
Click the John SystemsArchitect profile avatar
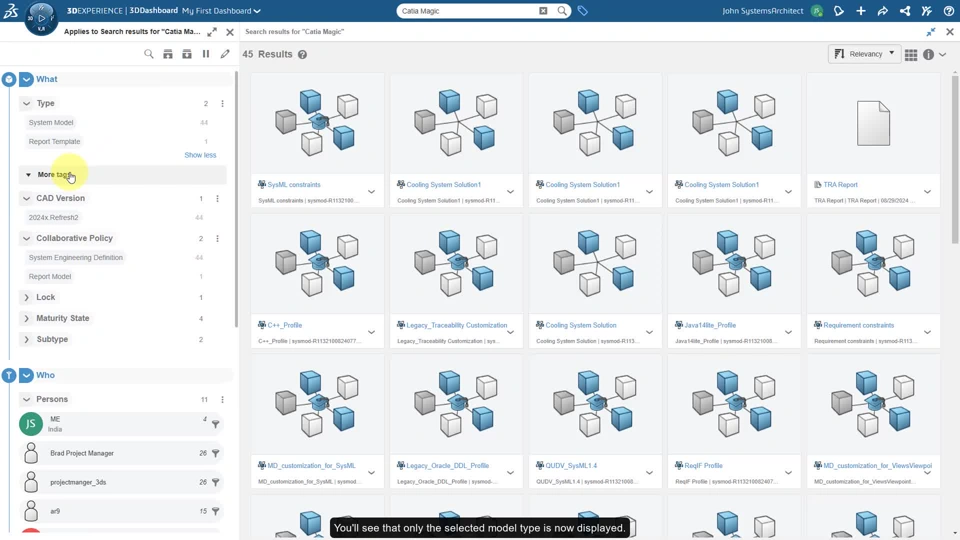(816, 10)
